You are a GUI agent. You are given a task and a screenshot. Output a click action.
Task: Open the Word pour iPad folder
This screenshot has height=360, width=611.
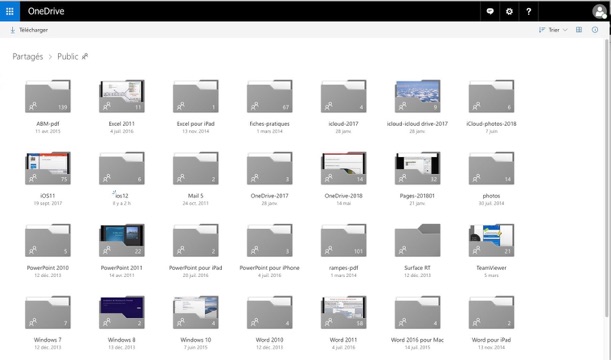coord(491,312)
